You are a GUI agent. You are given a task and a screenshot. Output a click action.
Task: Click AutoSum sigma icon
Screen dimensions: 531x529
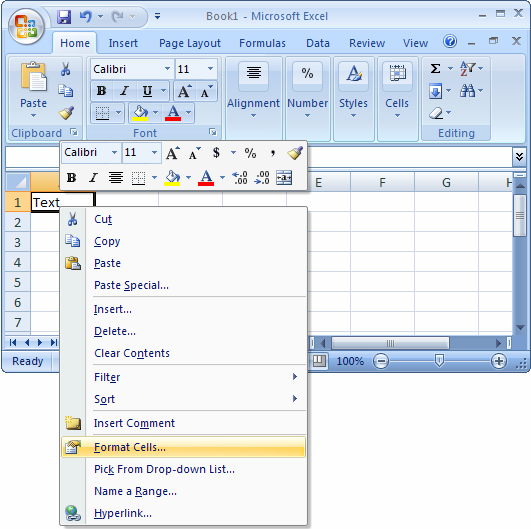click(x=436, y=68)
